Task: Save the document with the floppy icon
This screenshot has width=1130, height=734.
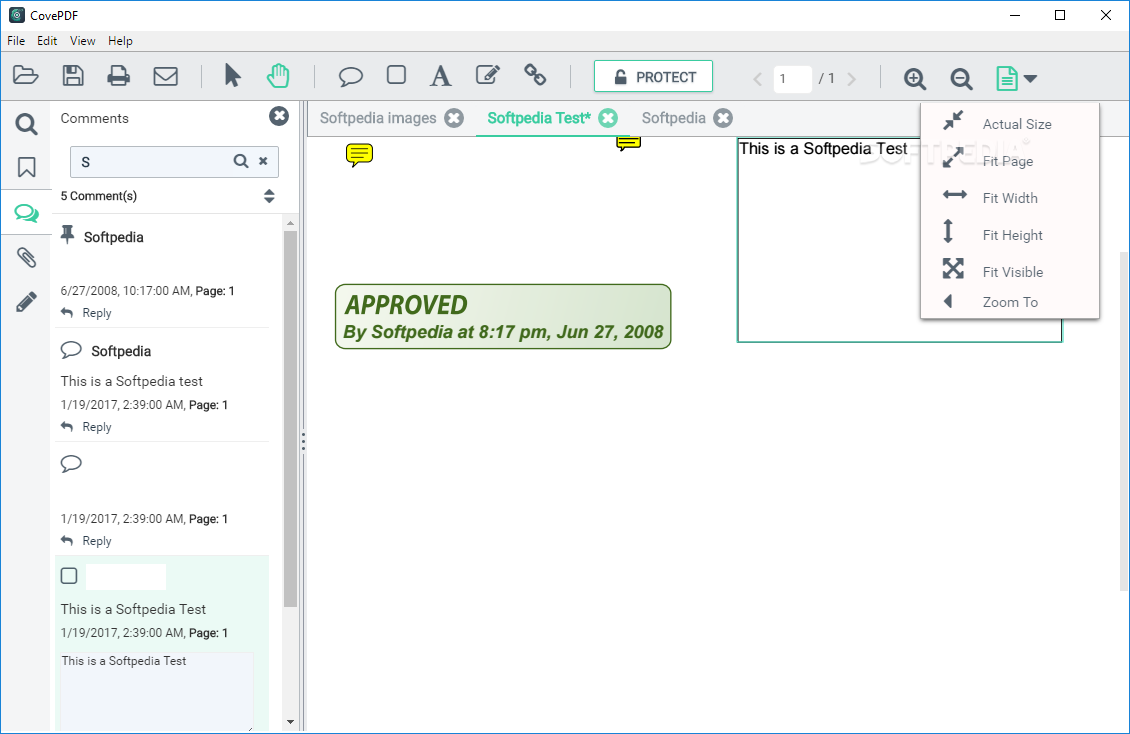Action: (73, 76)
